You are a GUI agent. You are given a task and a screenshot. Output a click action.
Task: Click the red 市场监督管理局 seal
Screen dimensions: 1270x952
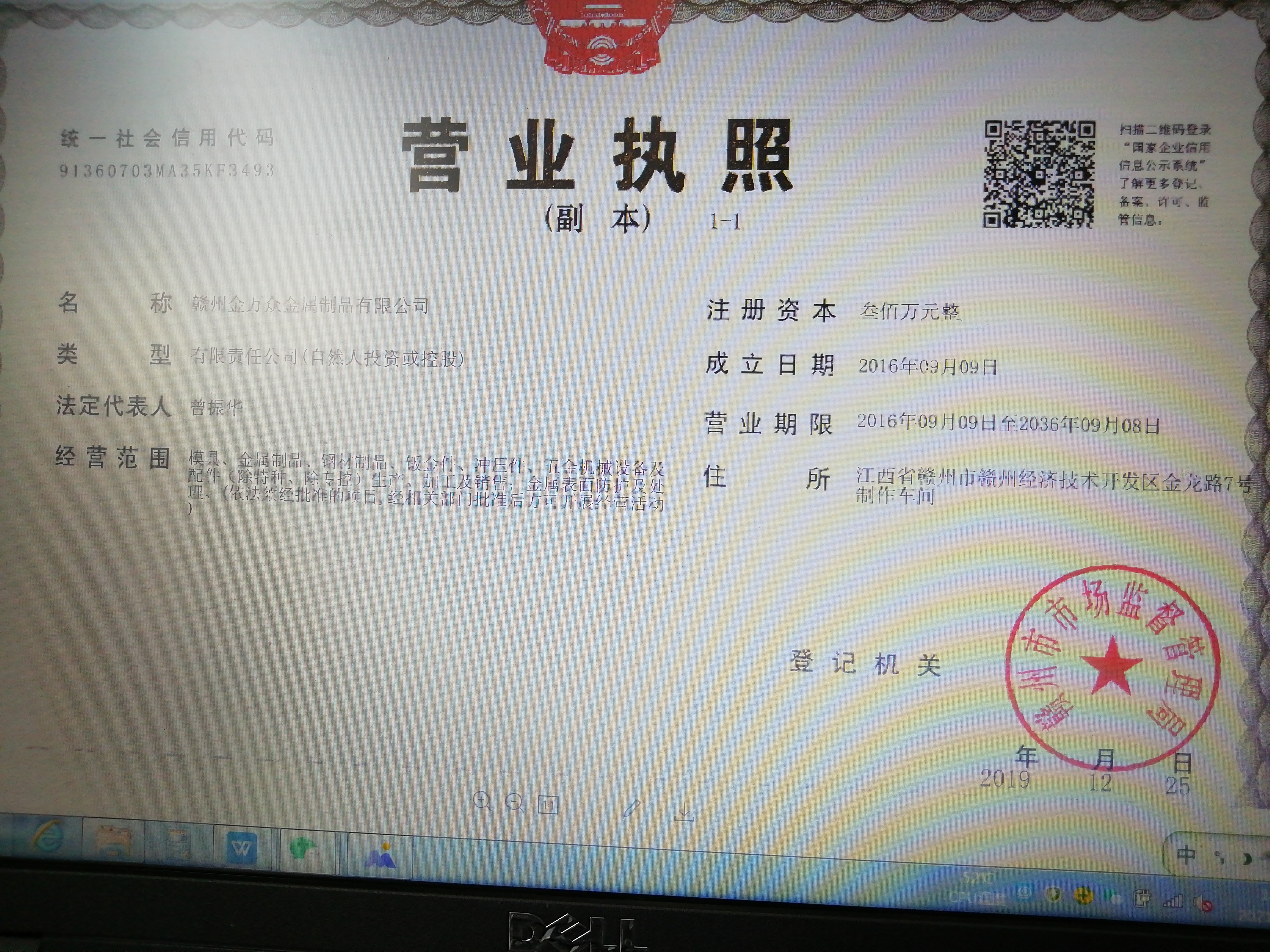coord(1113,667)
